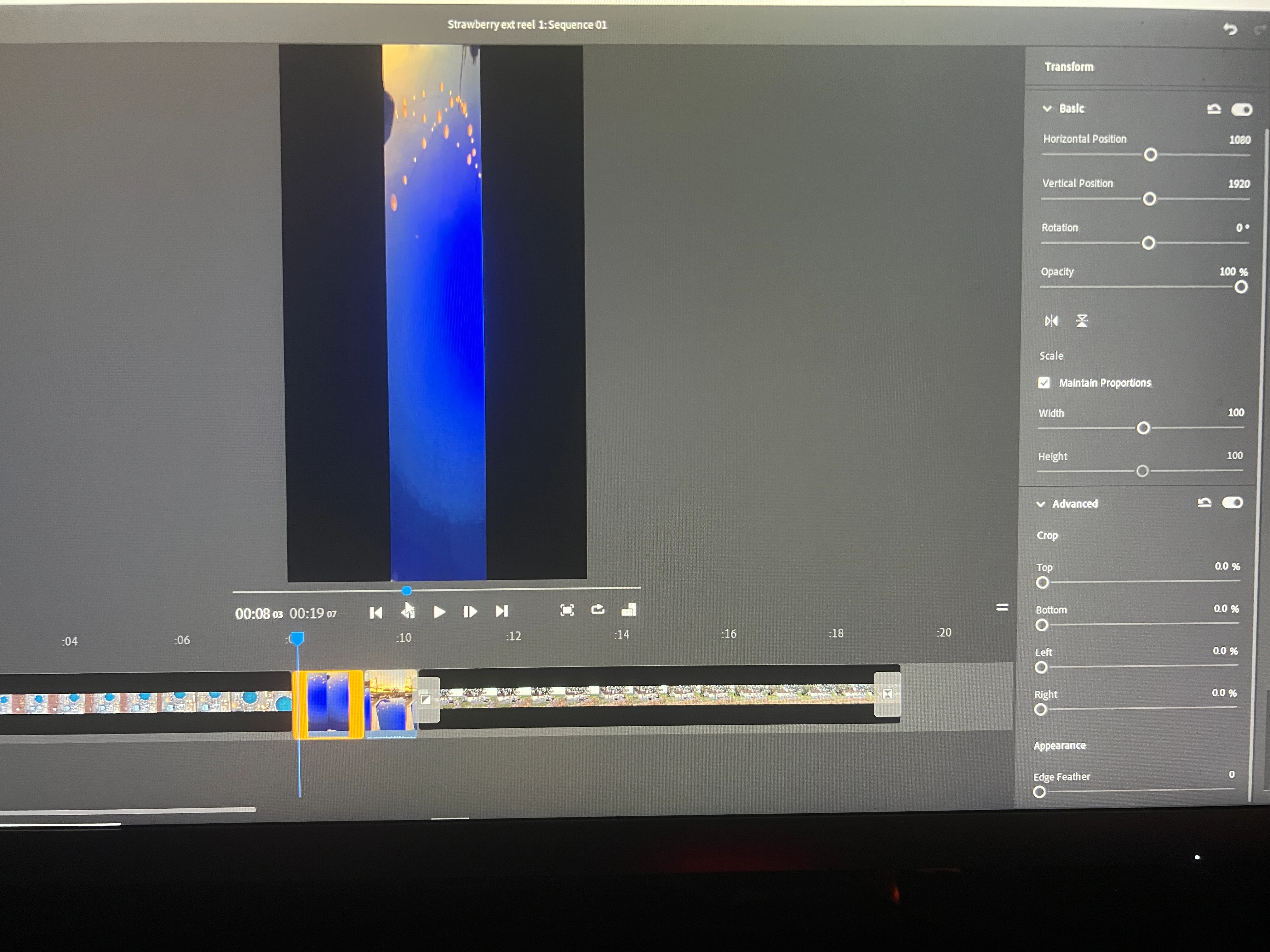This screenshot has width=1270, height=952.
Task: Play the sequence preview
Action: tap(439, 612)
